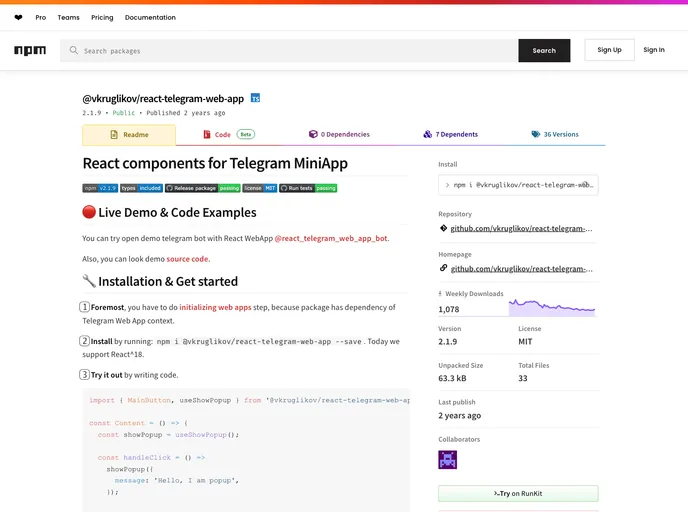Click the npm v2.1.9 badge

(100, 188)
